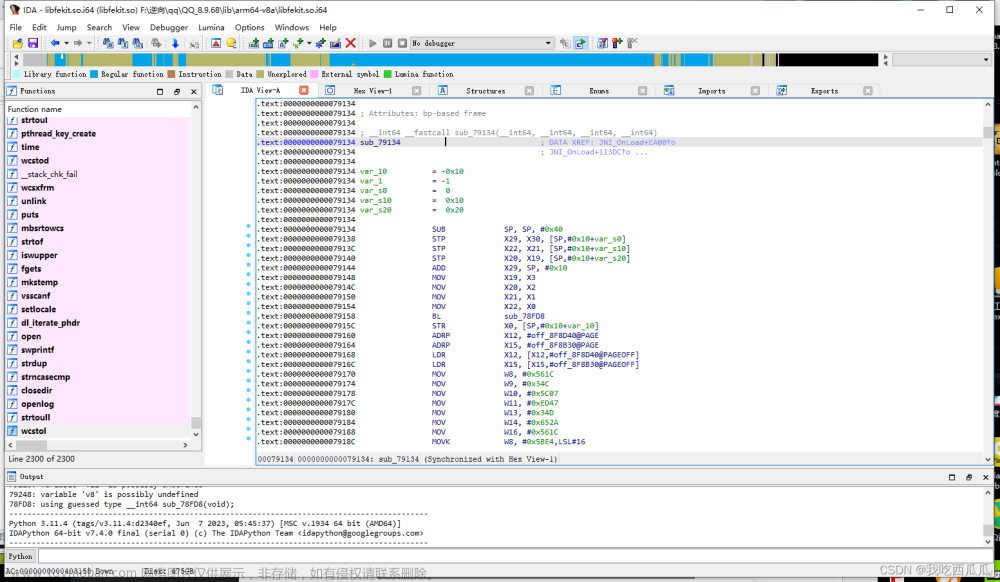Jump back with the left arrow icon
1000x582 pixels.
(55, 43)
